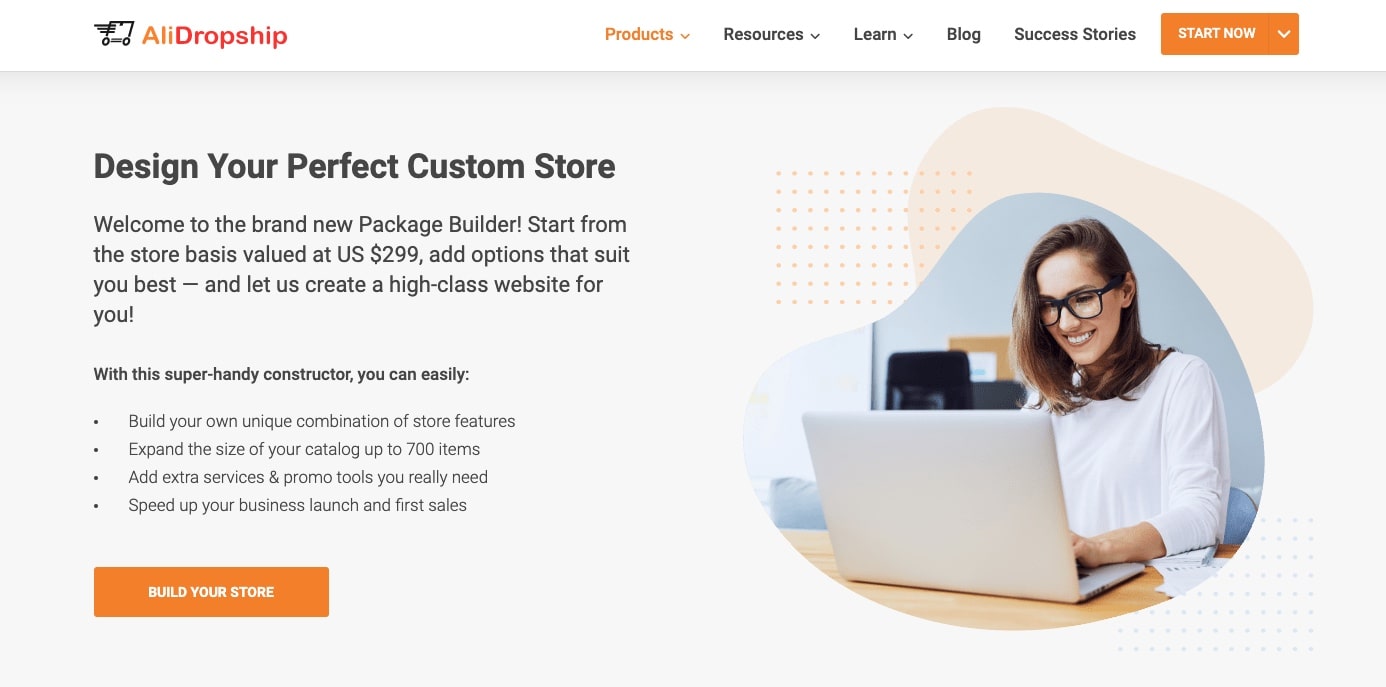This screenshot has width=1386, height=687.
Task: Click the Design Your Perfect Custom Store heading
Action: pyautogui.click(x=354, y=166)
